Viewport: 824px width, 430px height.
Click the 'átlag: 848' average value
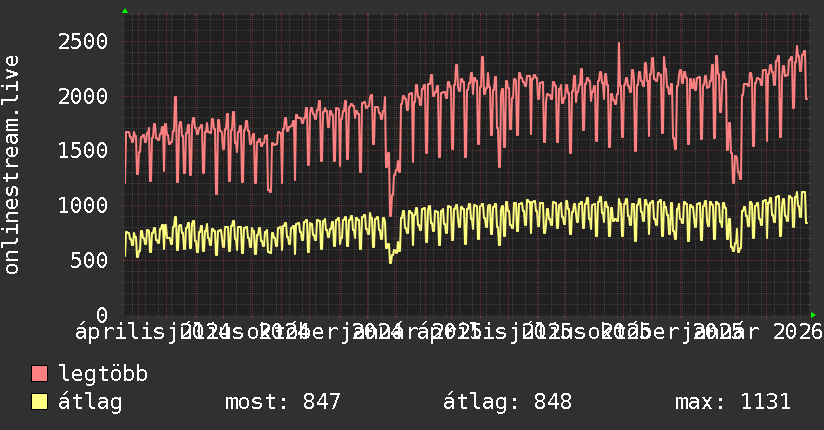(x=507, y=402)
